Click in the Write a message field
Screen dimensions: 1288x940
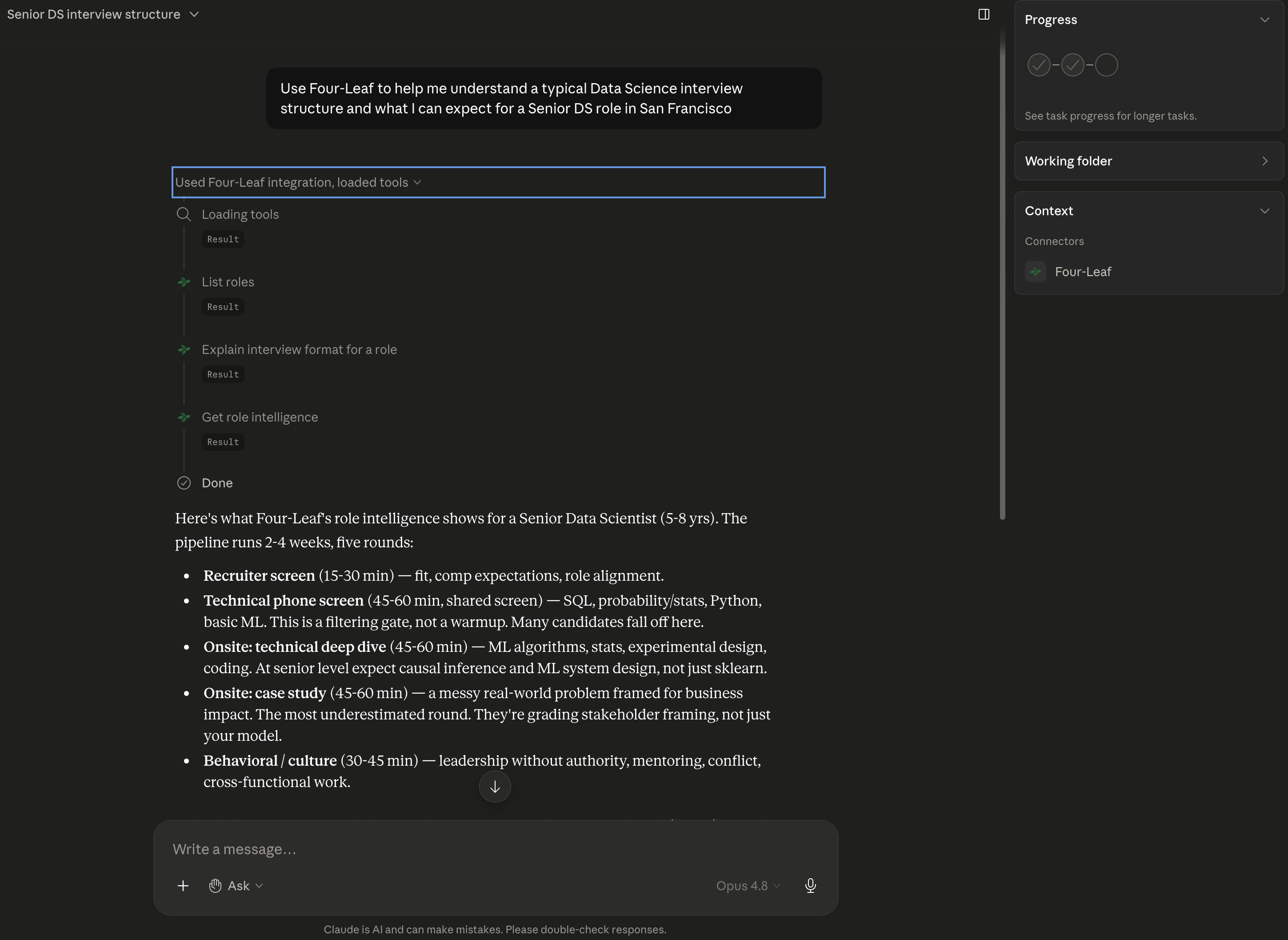click(495, 850)
